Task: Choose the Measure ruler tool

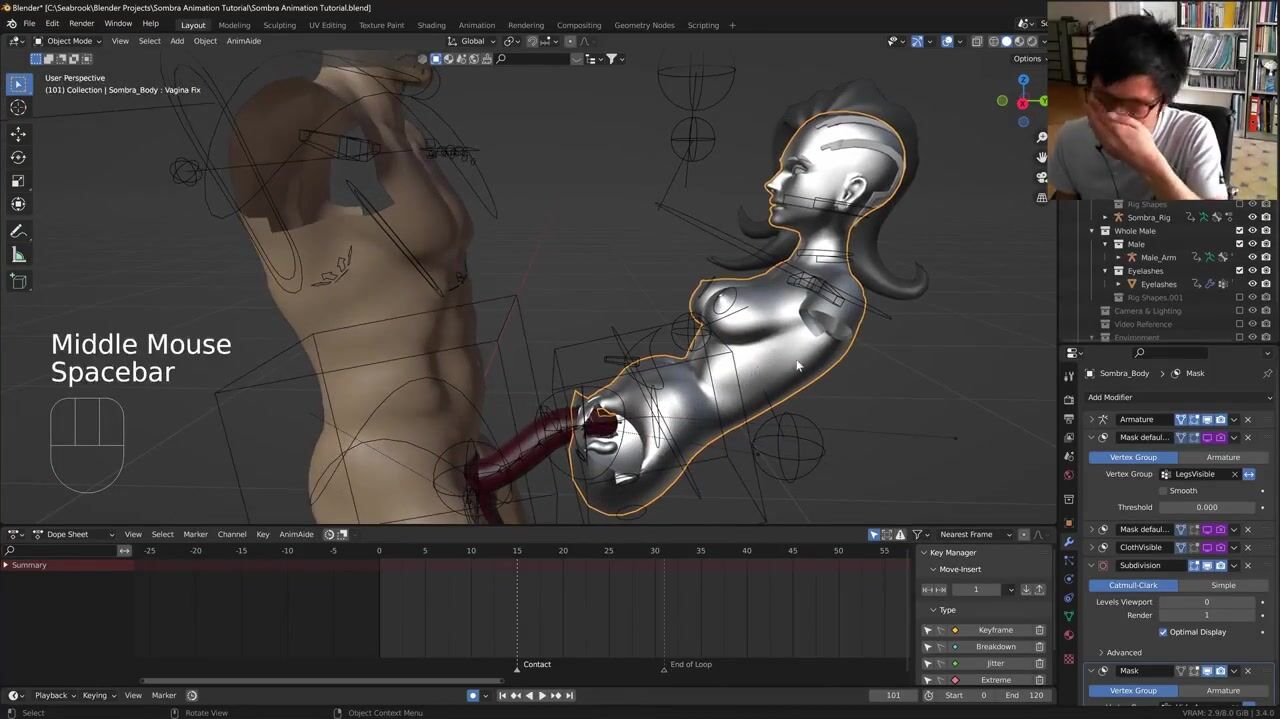Action: [x=18, y=256]
